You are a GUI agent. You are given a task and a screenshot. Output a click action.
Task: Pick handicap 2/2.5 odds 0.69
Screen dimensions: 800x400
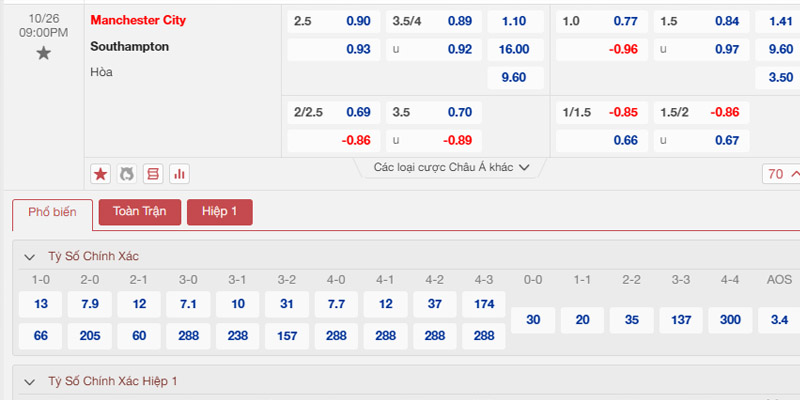click(x=334, y=113)
